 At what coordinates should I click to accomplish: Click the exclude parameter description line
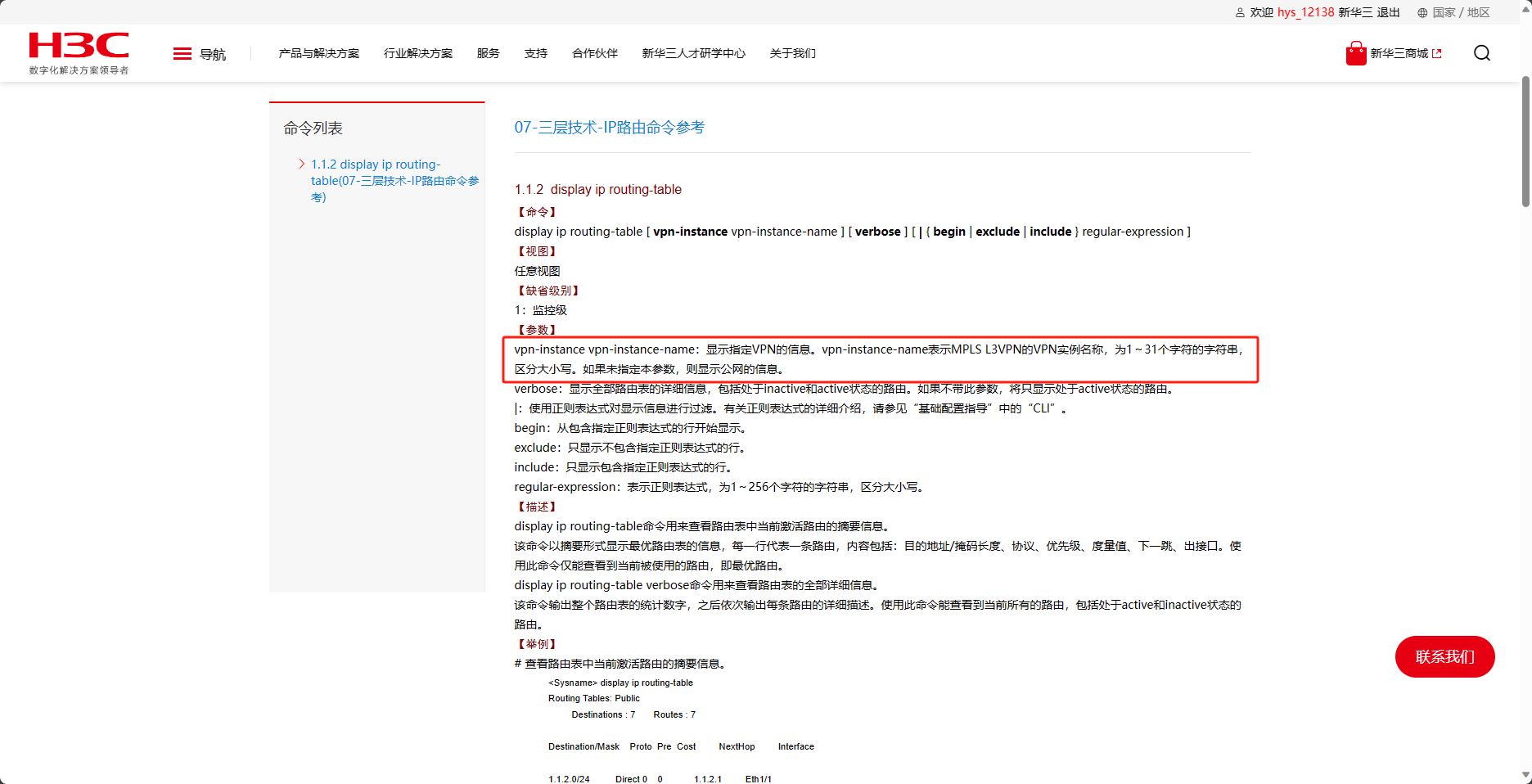(x=631, y=448)
